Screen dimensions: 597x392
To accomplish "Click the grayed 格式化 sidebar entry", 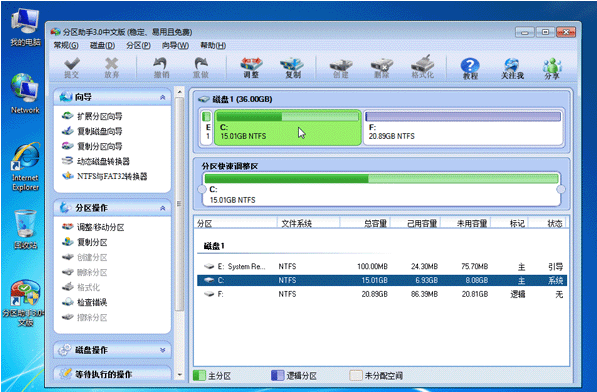I will click(81, 287).
